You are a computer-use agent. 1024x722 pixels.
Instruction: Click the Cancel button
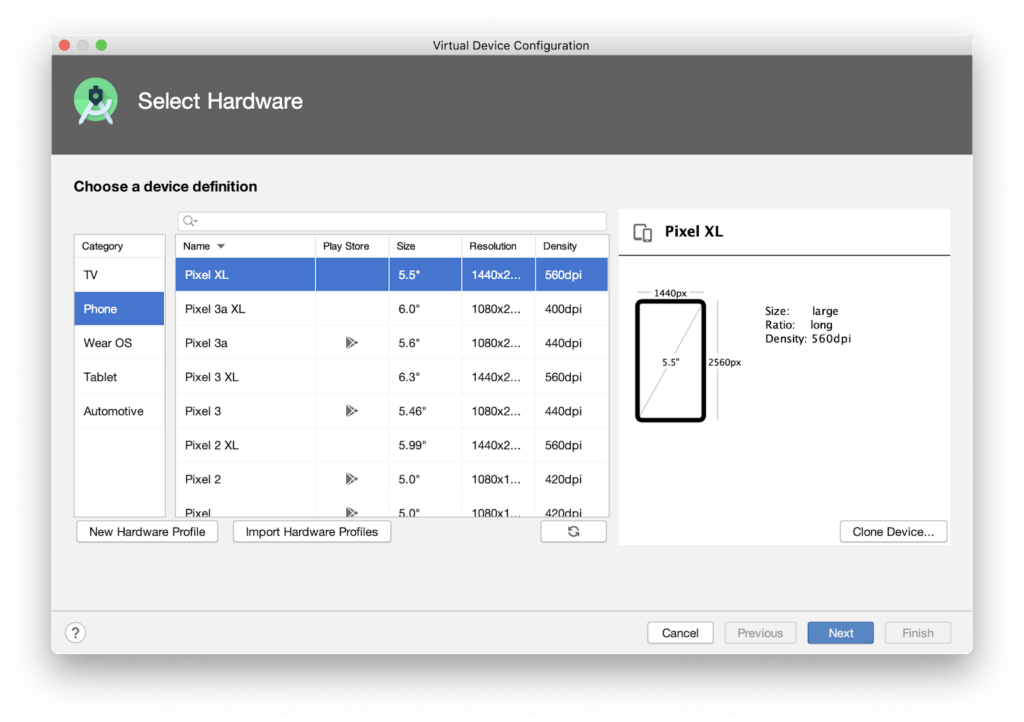click(680, 633)
